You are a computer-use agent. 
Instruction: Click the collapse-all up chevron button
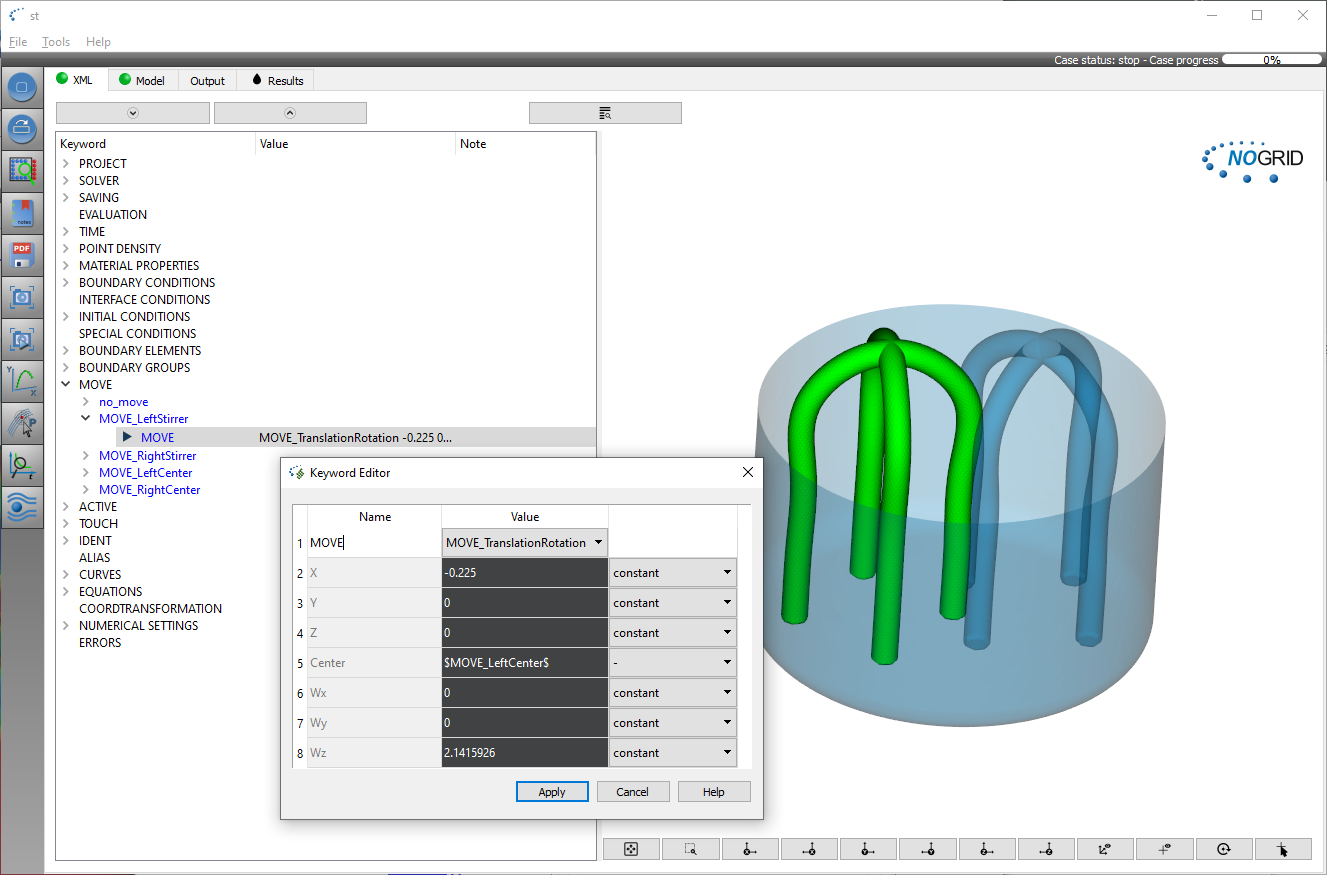[290, 113]
